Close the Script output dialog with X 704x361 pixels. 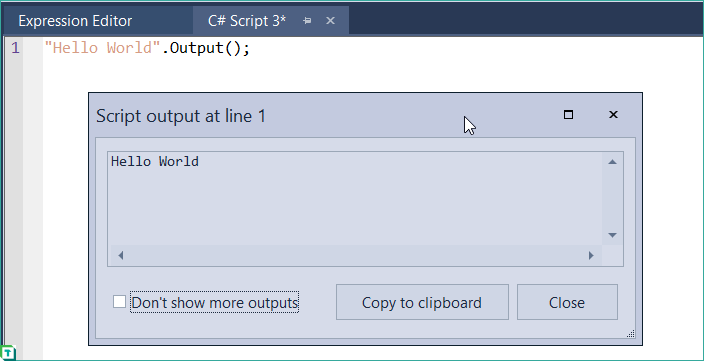click(613, 114)
